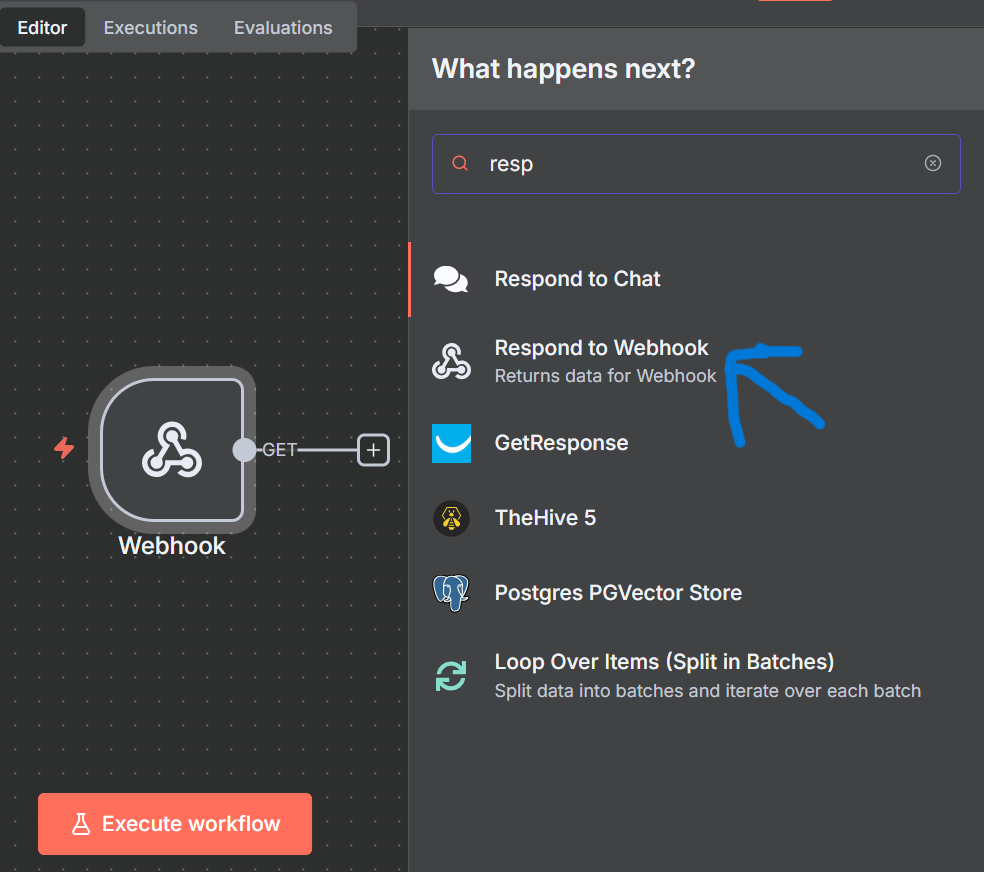Image resolution: width=984 pixels, height=872 pixels.
Task: Click the Webhook output connector dot
Action: 244,450
